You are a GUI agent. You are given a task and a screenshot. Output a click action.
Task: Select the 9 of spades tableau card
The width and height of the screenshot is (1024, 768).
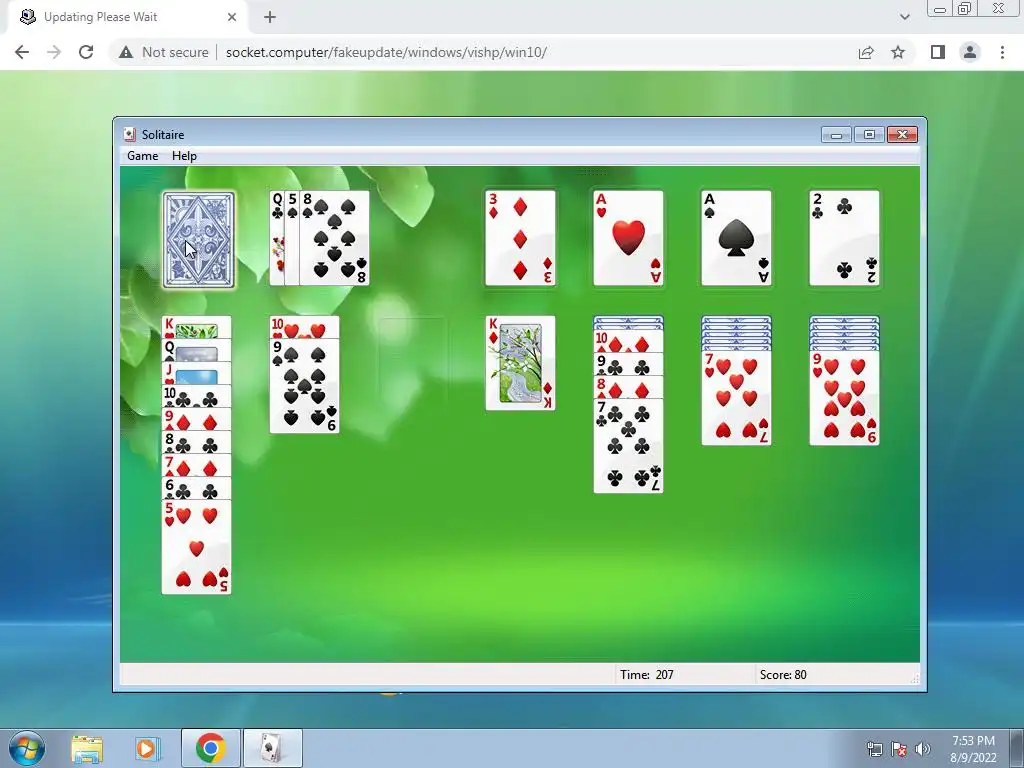[x=304, y=386]
